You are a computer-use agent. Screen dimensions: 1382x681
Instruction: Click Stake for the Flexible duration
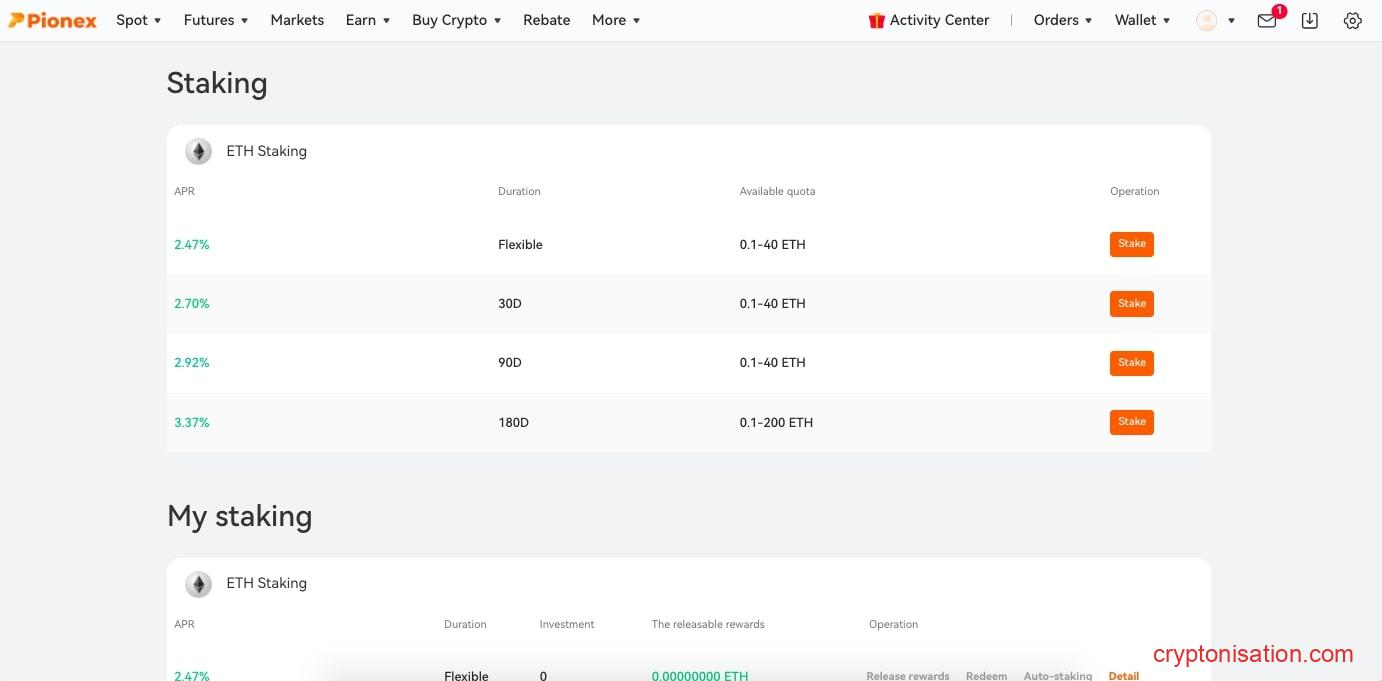tap(1131, 243)
